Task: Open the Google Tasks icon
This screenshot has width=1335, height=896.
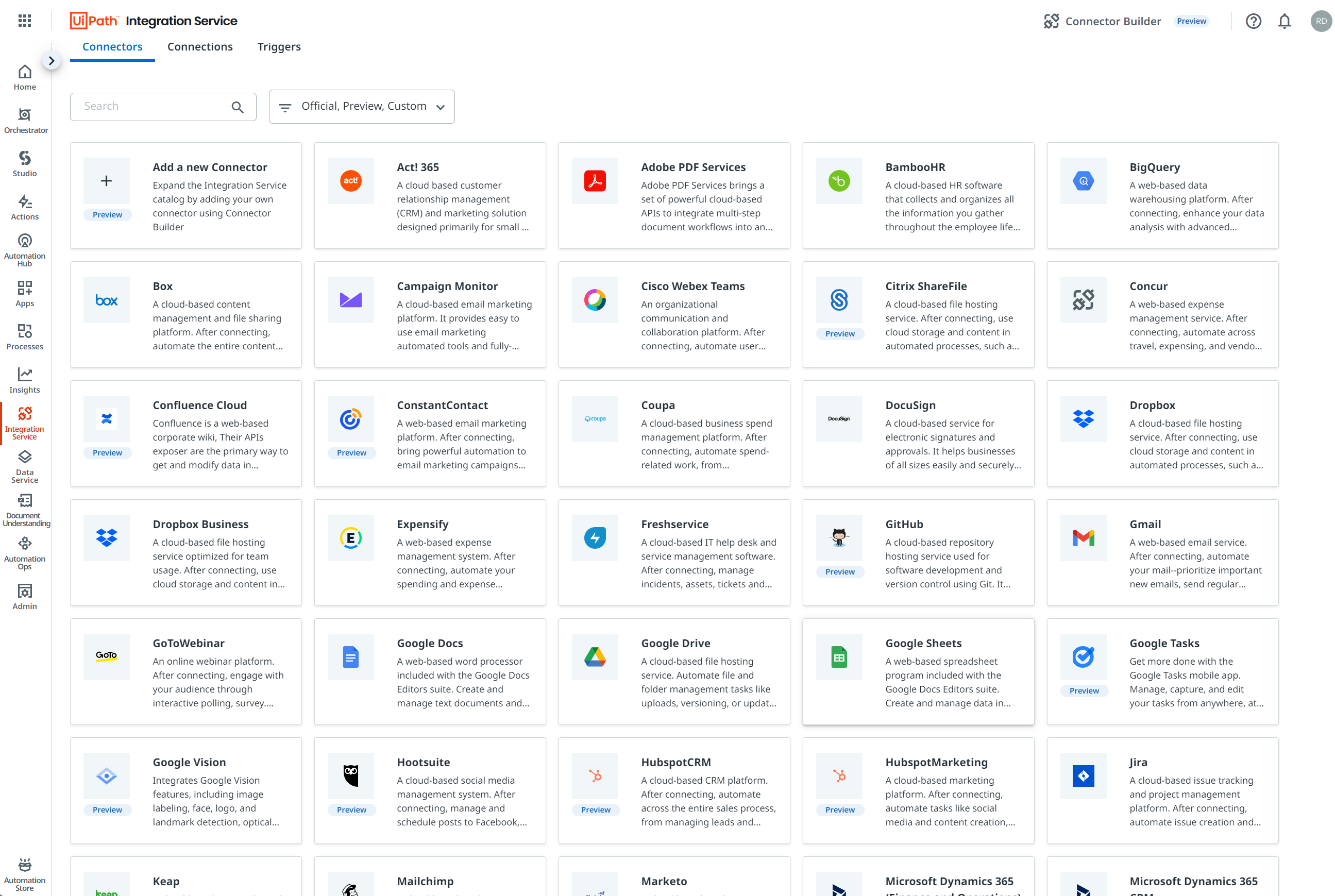Action: click(x=1084, y=657)
